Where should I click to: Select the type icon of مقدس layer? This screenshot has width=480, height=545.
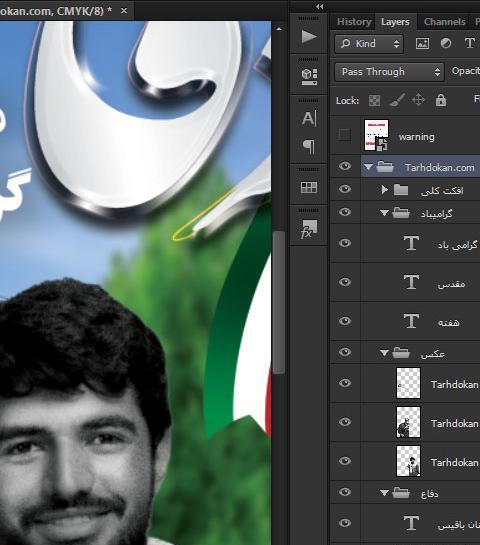click(411, 282)
